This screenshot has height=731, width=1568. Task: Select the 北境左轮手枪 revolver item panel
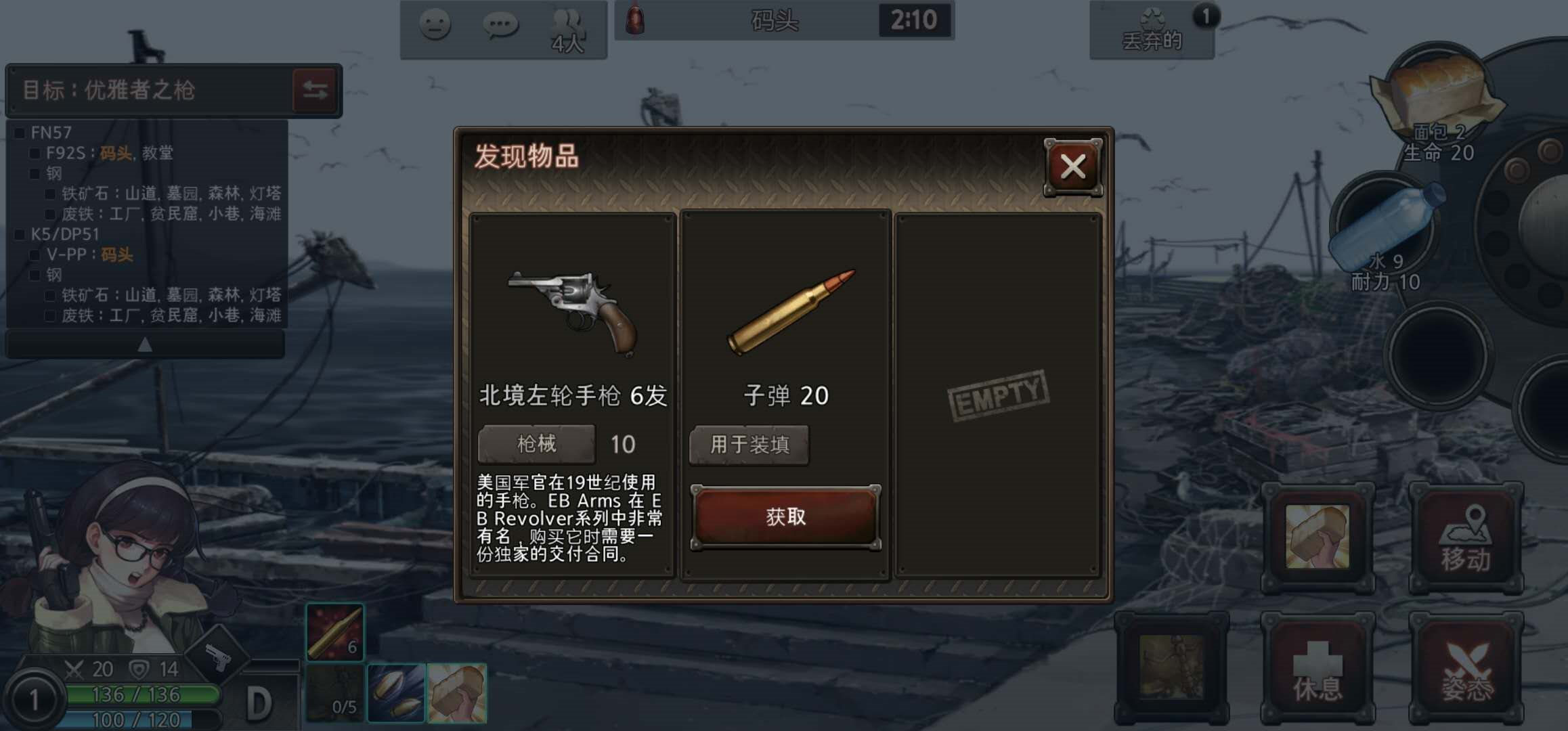(x=573, y=395)
